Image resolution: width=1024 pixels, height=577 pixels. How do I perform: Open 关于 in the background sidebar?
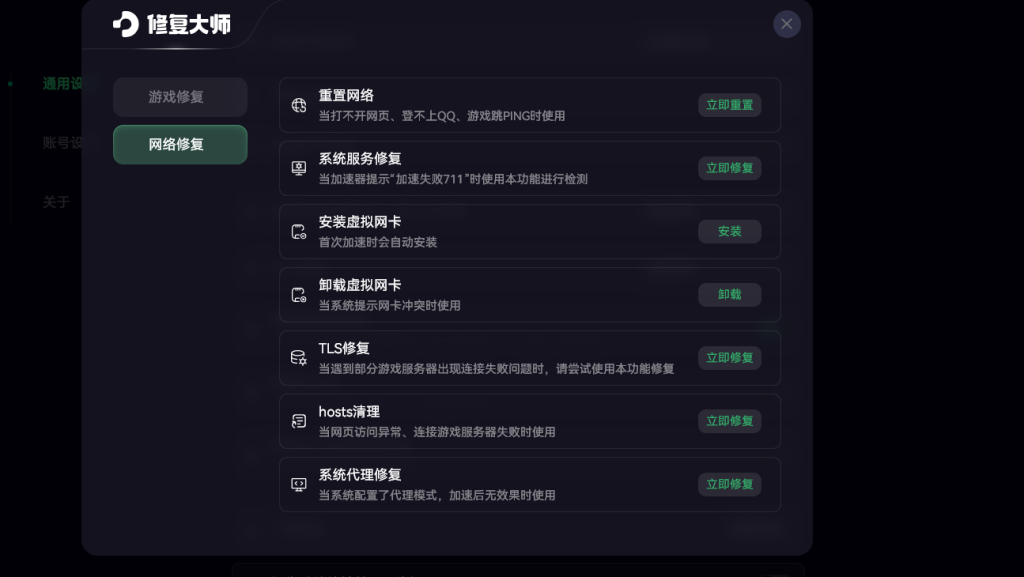56,202
